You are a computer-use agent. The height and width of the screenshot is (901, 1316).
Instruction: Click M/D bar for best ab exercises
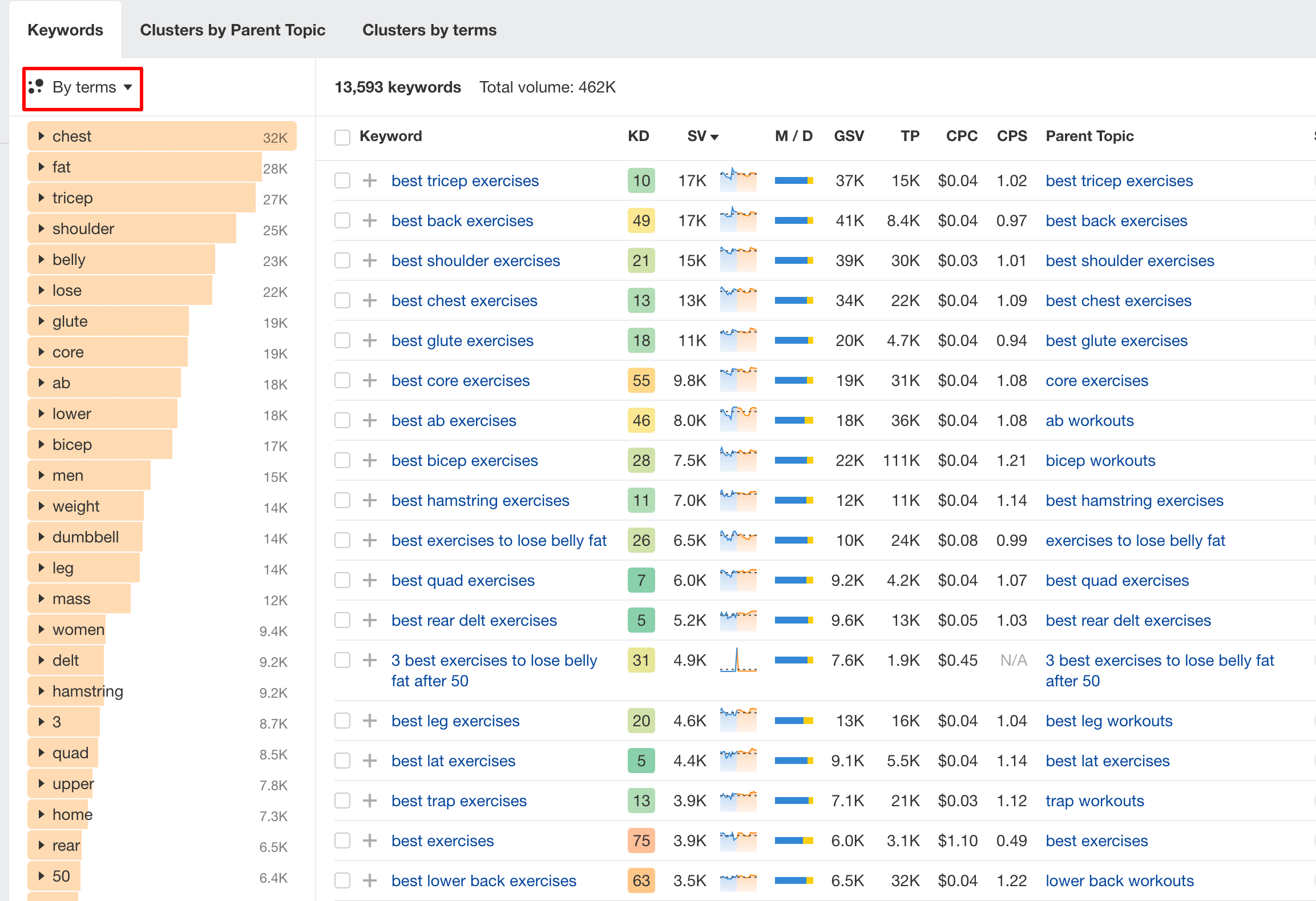794,421
